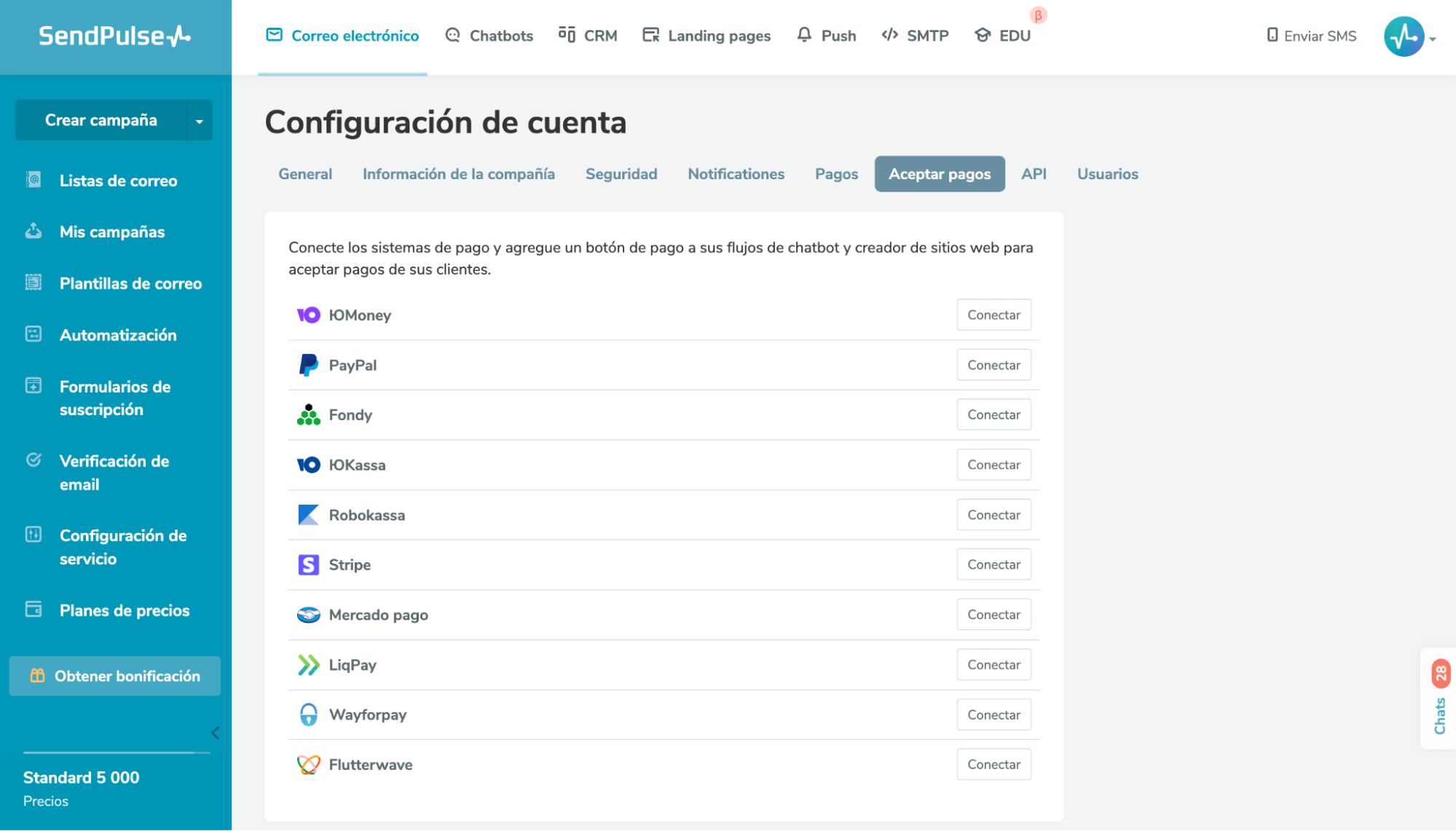The width and height of the screenshot is (1456, 831).
Task: Click the Stripe logo icon
Action: coord(309,564)
